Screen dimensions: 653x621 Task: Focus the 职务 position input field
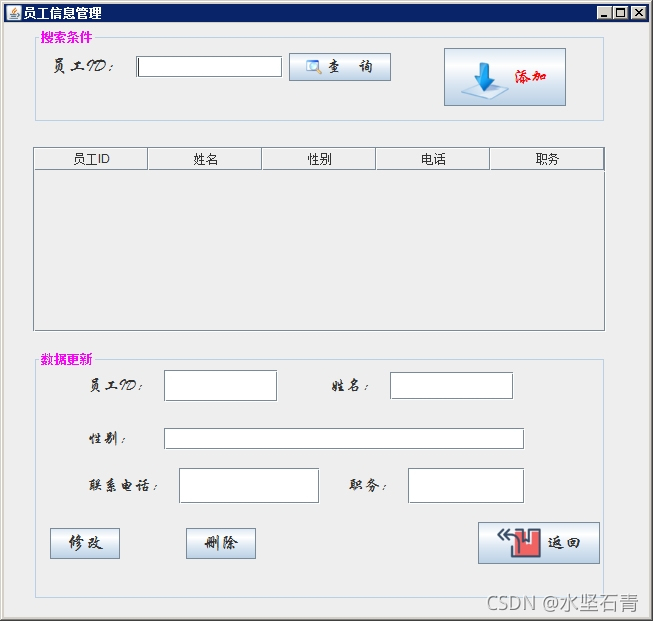coord(466,485)
